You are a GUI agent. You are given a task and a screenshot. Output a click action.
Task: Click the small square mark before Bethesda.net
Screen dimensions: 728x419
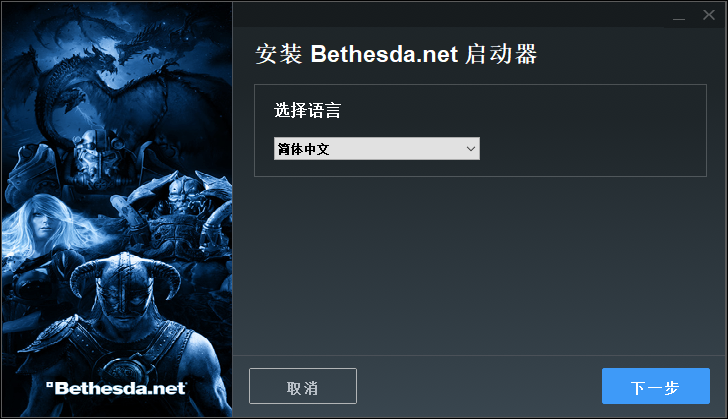coord(50,385)
